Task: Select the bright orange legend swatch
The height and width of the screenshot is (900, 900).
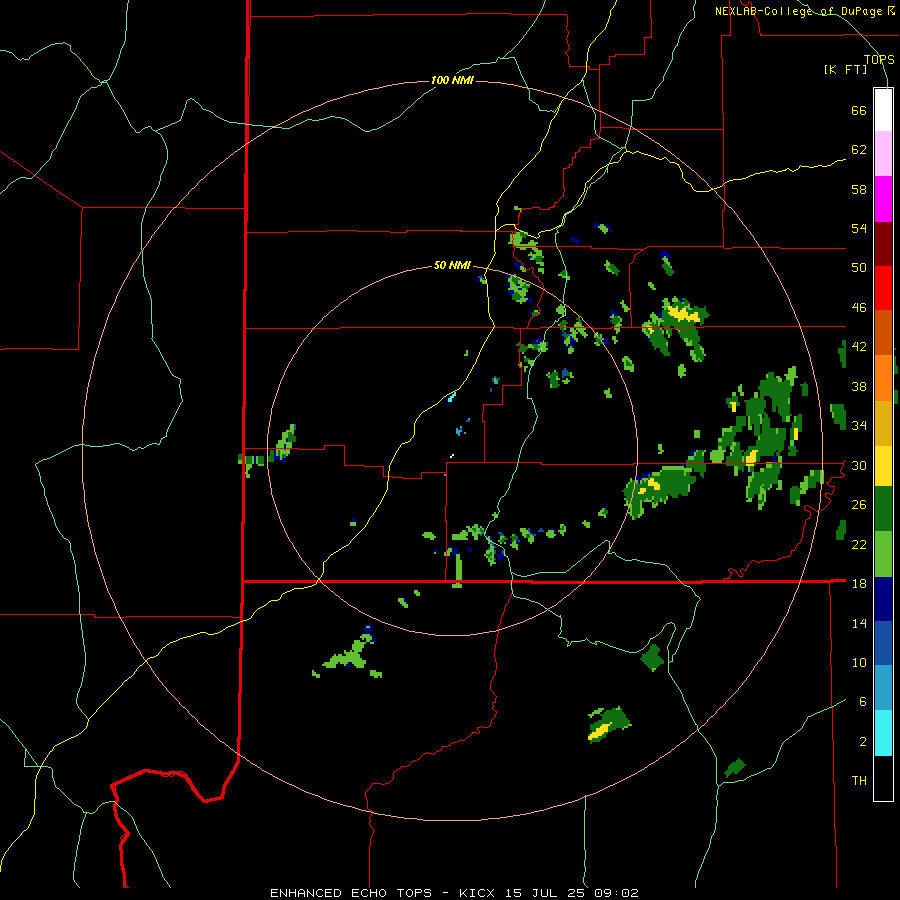Action: point(883,378)
